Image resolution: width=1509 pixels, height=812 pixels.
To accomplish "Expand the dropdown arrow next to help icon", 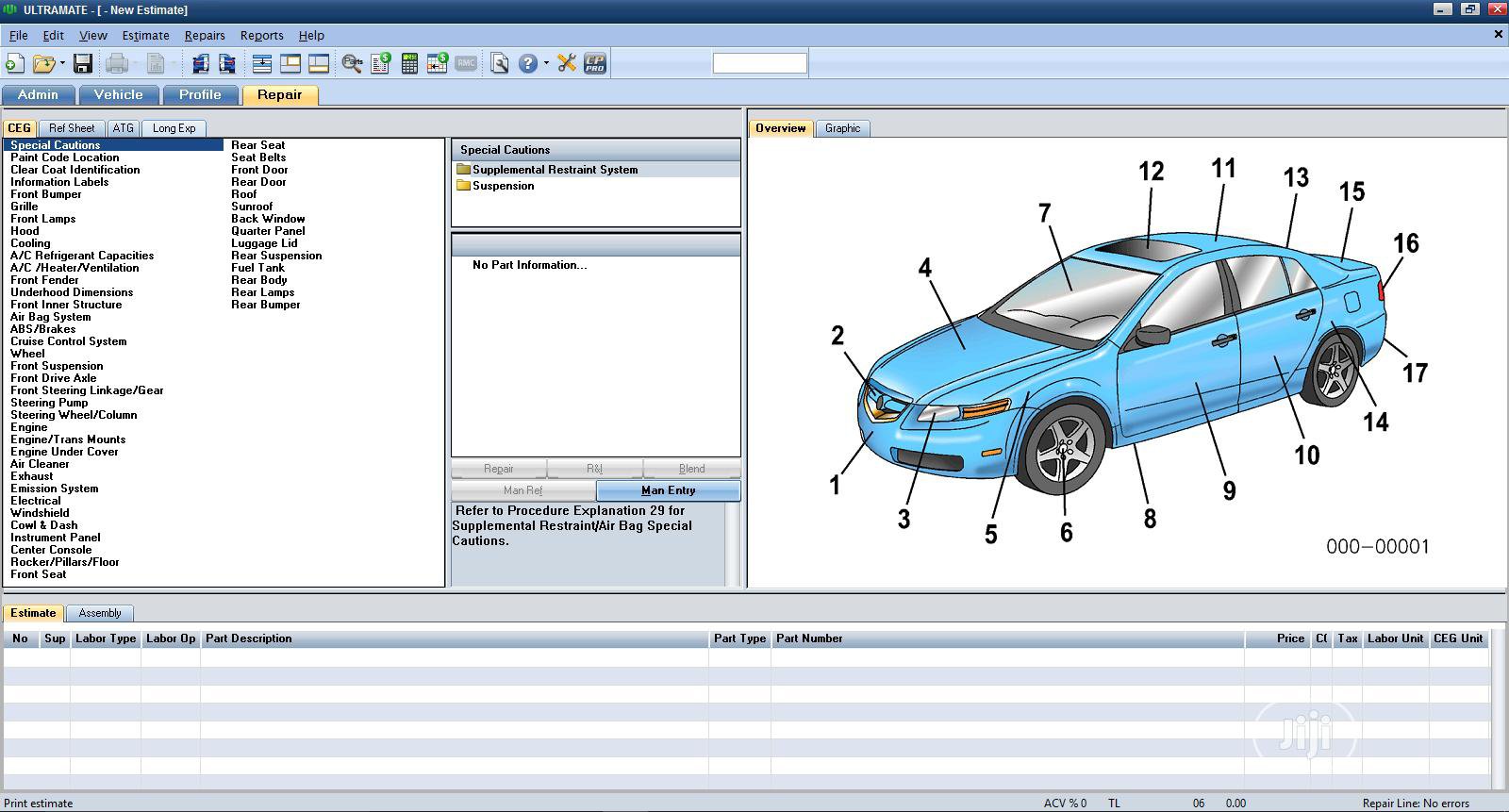I will (x=546, y=64).
